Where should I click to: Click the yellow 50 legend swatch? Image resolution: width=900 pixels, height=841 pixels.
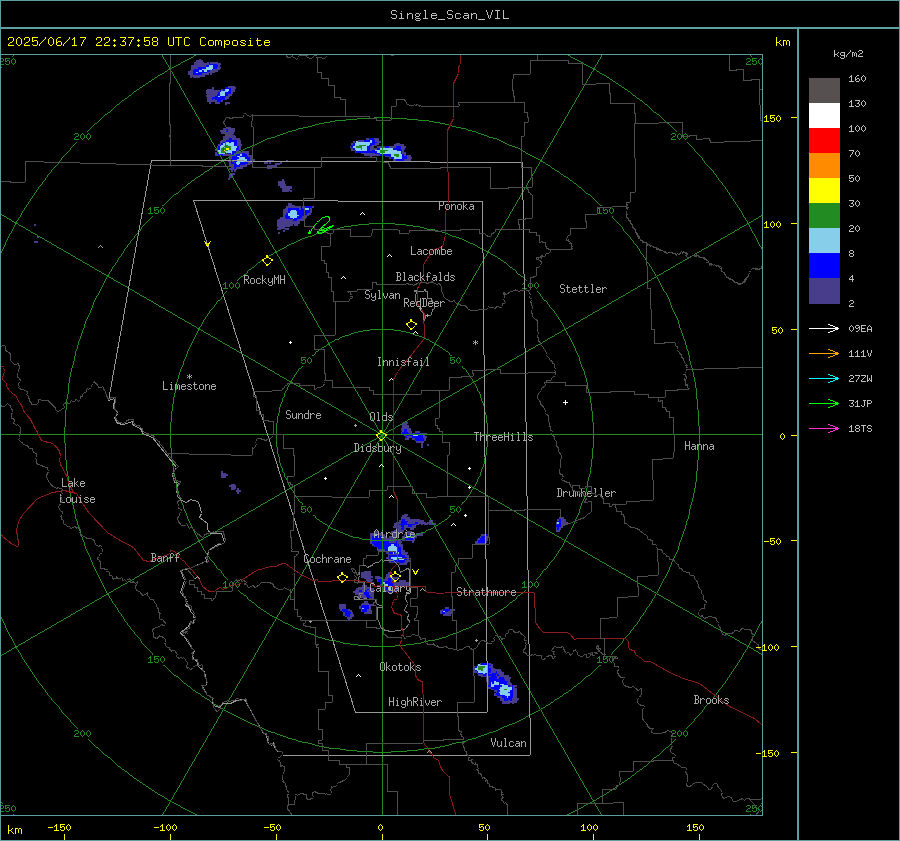824,191
